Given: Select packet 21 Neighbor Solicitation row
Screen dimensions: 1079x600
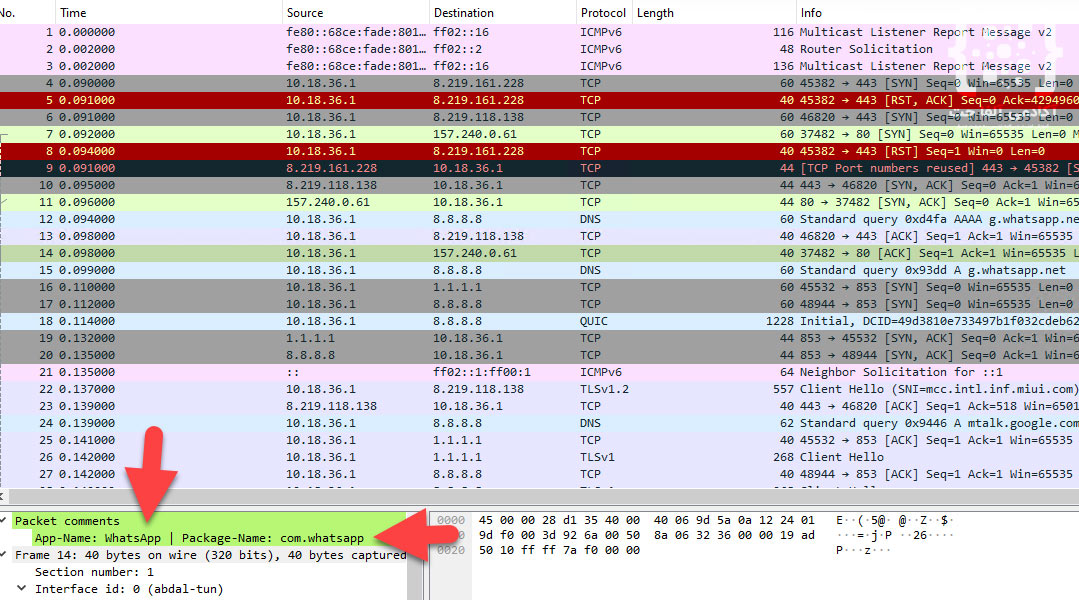Looking at the screenshot, I should tap(540, 372).
